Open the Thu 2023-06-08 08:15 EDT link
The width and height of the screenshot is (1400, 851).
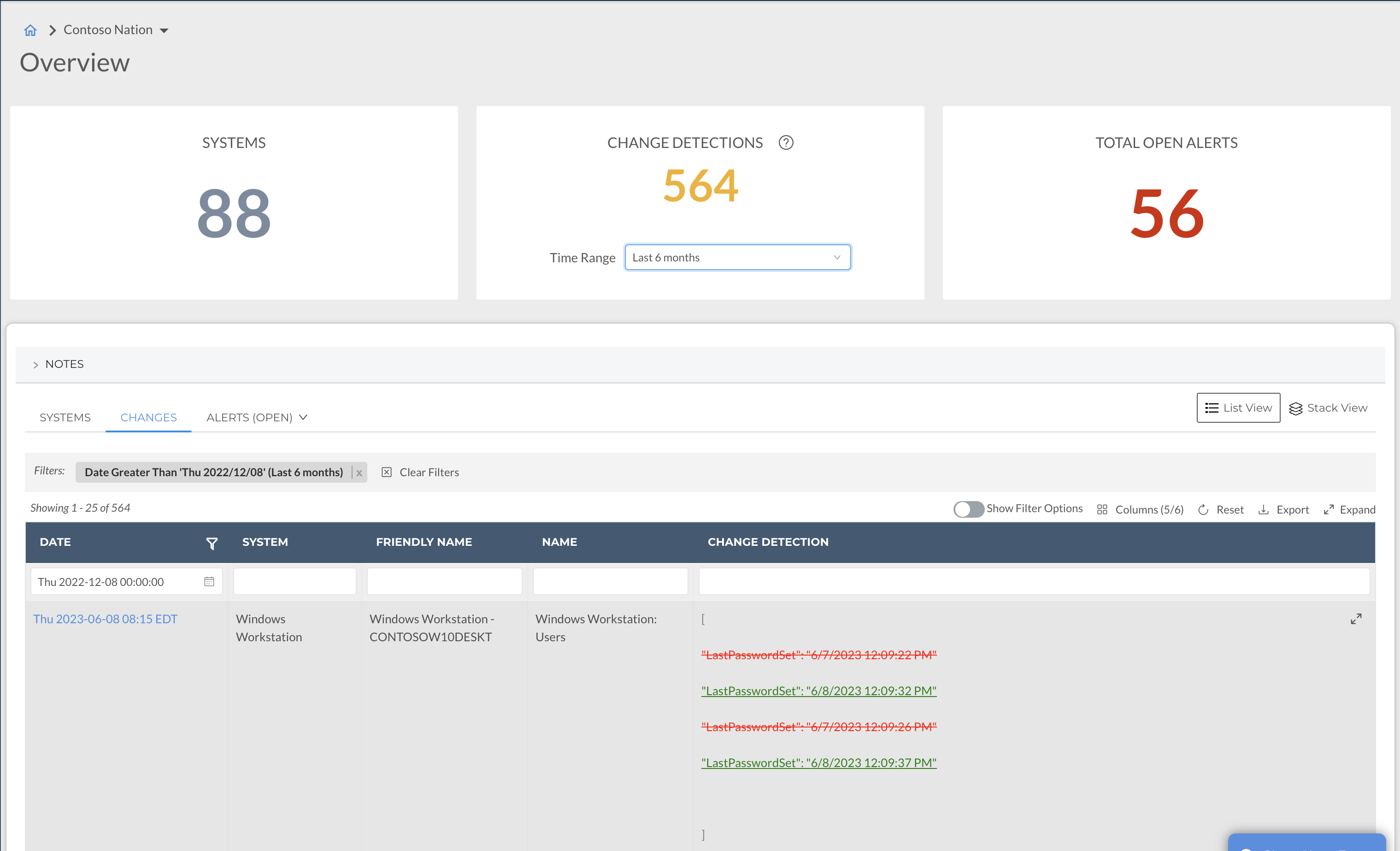pyautogui.click(x=105, y=619)
